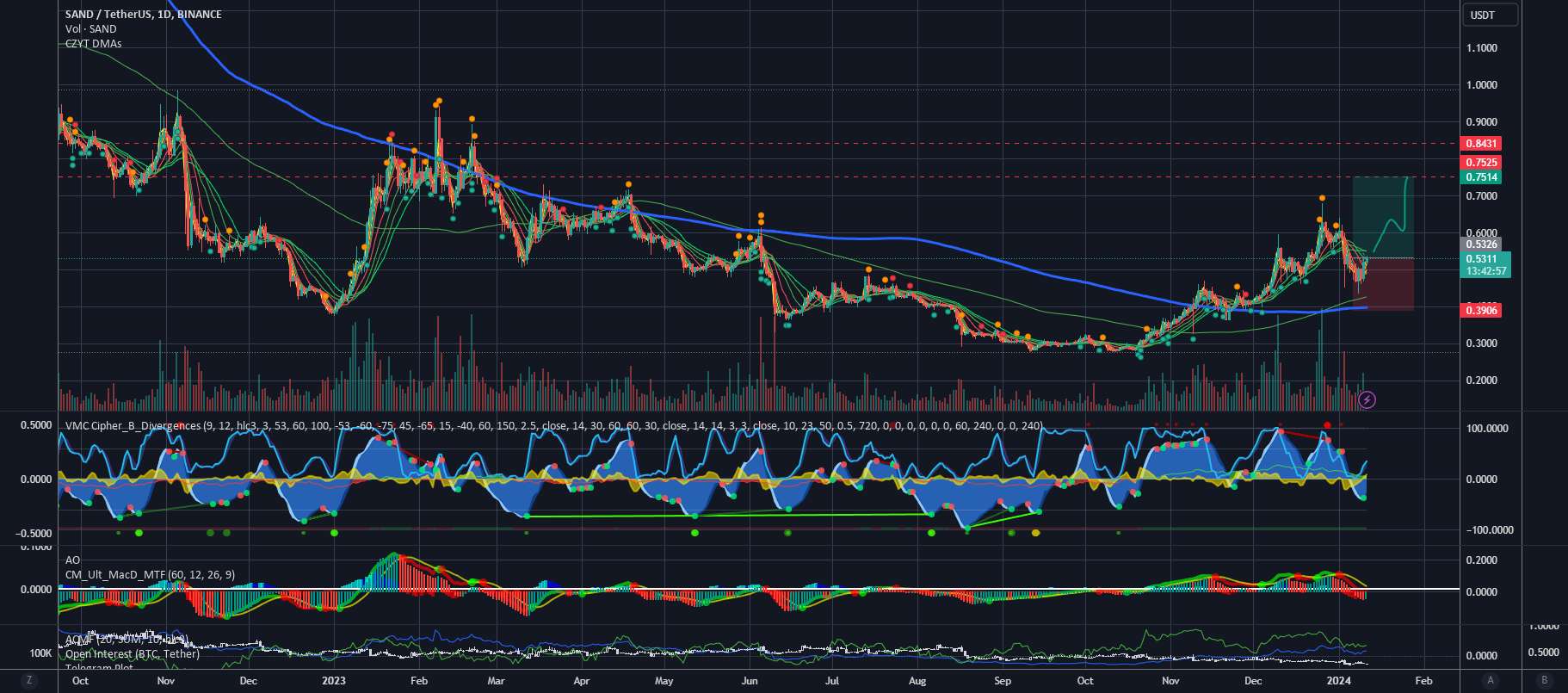Click the 1.1000 price scale value
This screenshot has width=1568, height=693.
[1482, 48]
